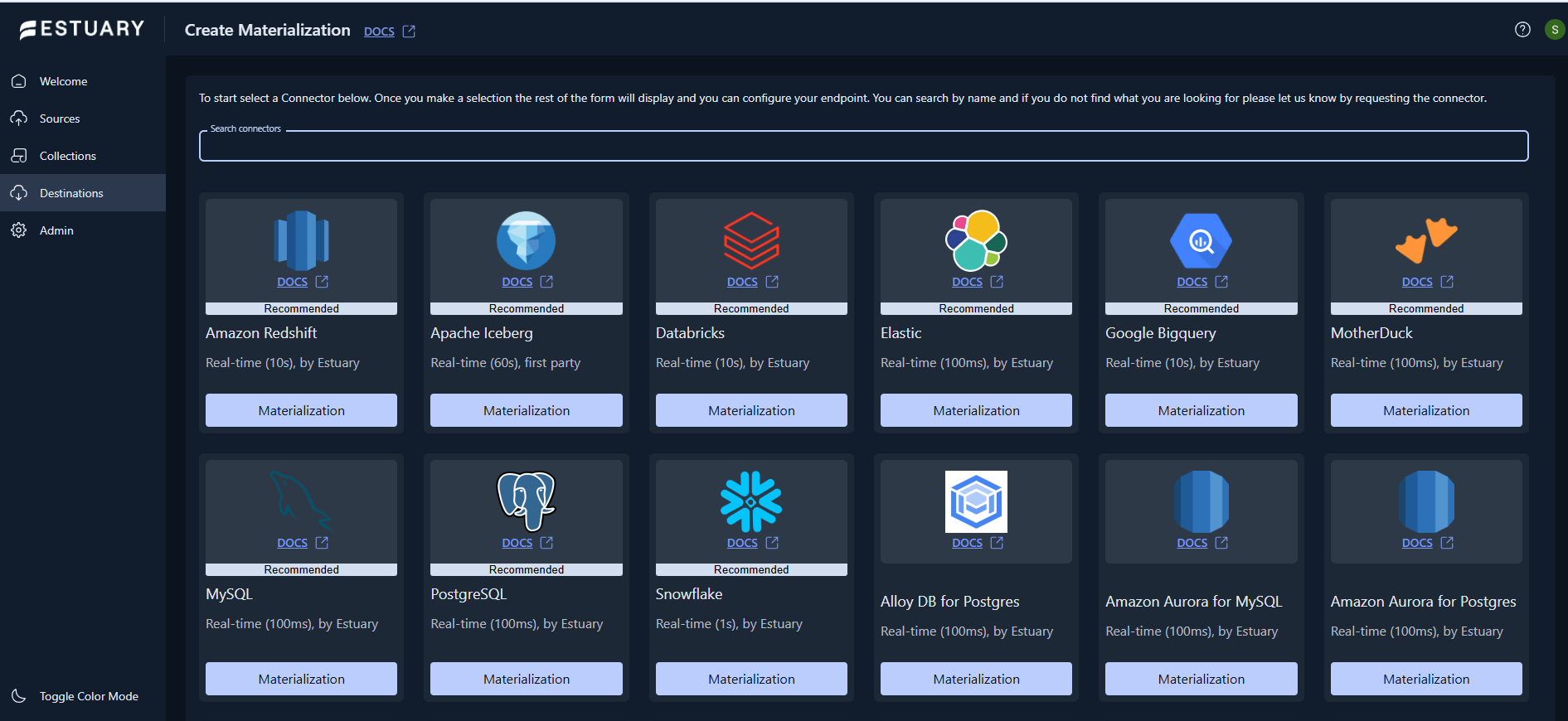
Task: Open DOCS link for Apache Iceberg
Action: (x=517, y=282)
